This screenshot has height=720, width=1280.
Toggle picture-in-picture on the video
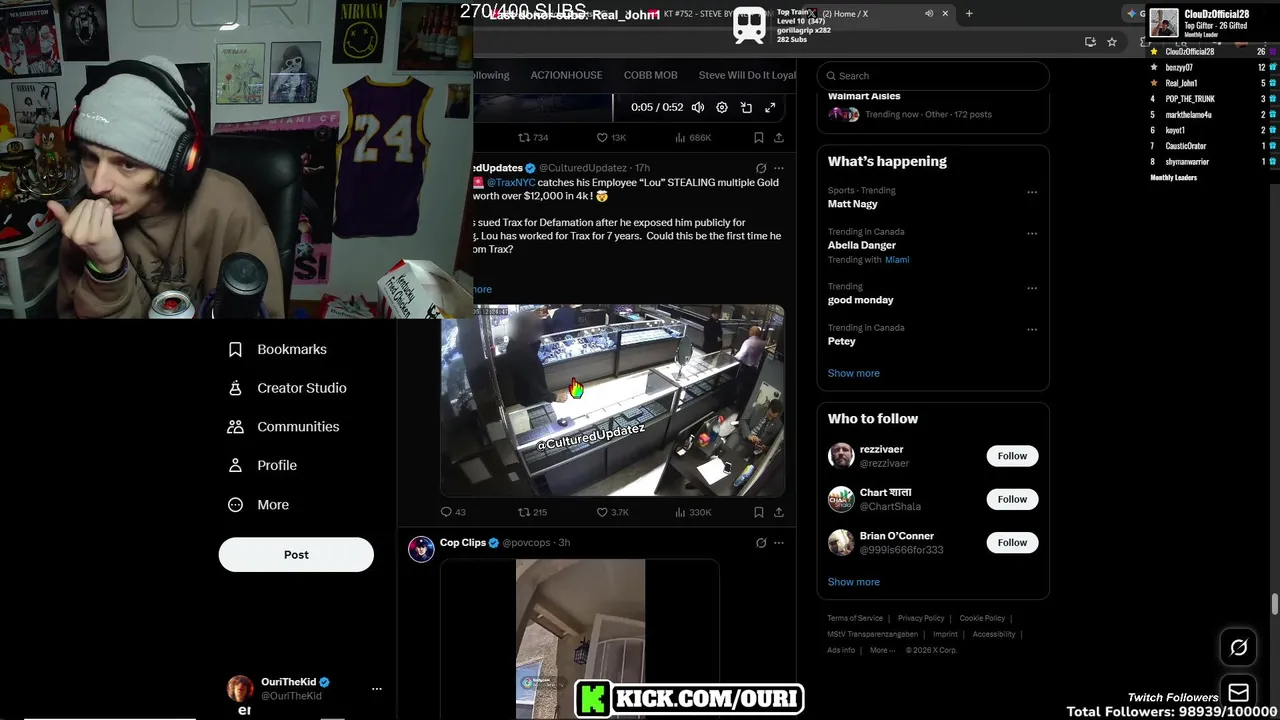click(x=746, y=107)
